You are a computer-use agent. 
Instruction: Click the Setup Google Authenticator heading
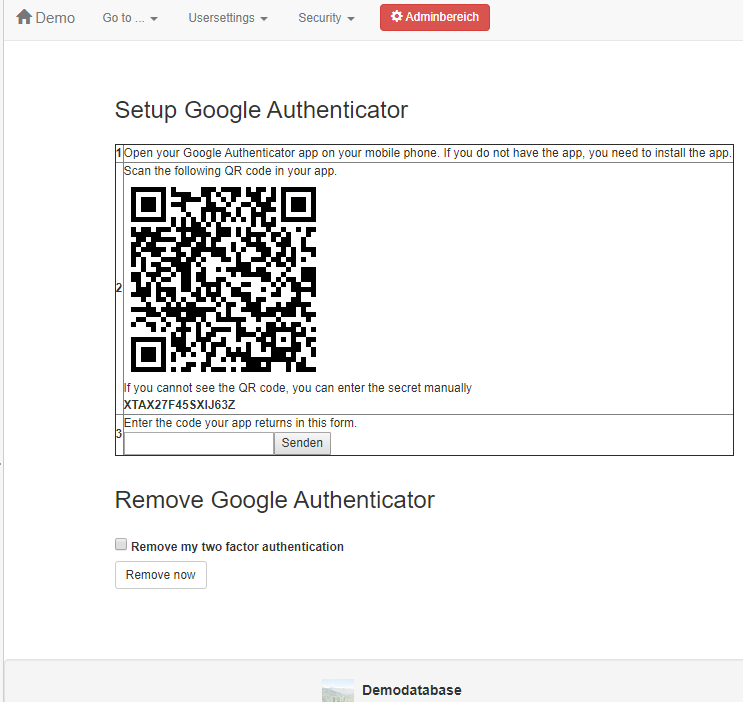pyautogui.click(x=261, y=110)
